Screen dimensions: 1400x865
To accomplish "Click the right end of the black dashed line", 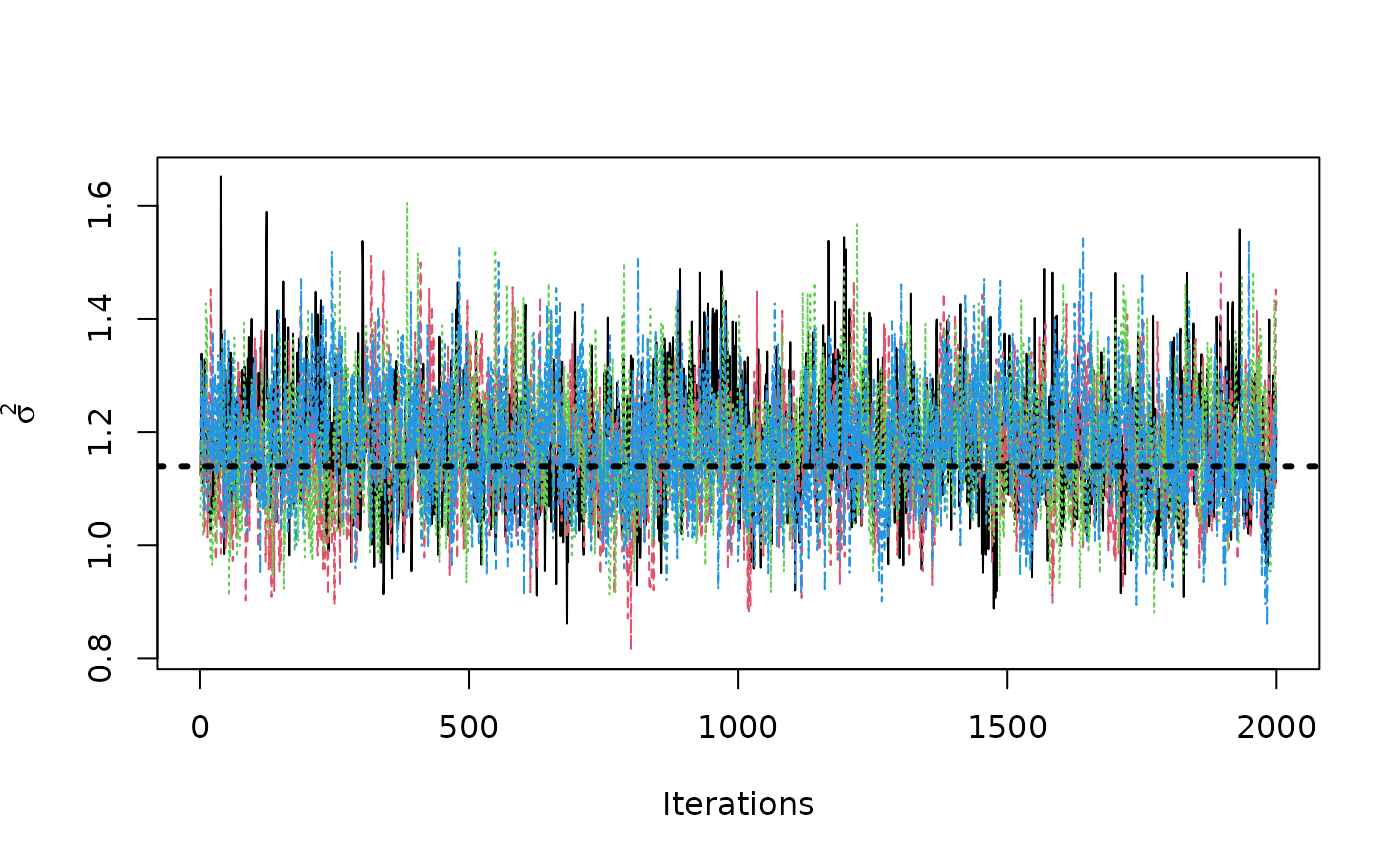I will point(1271,466).
